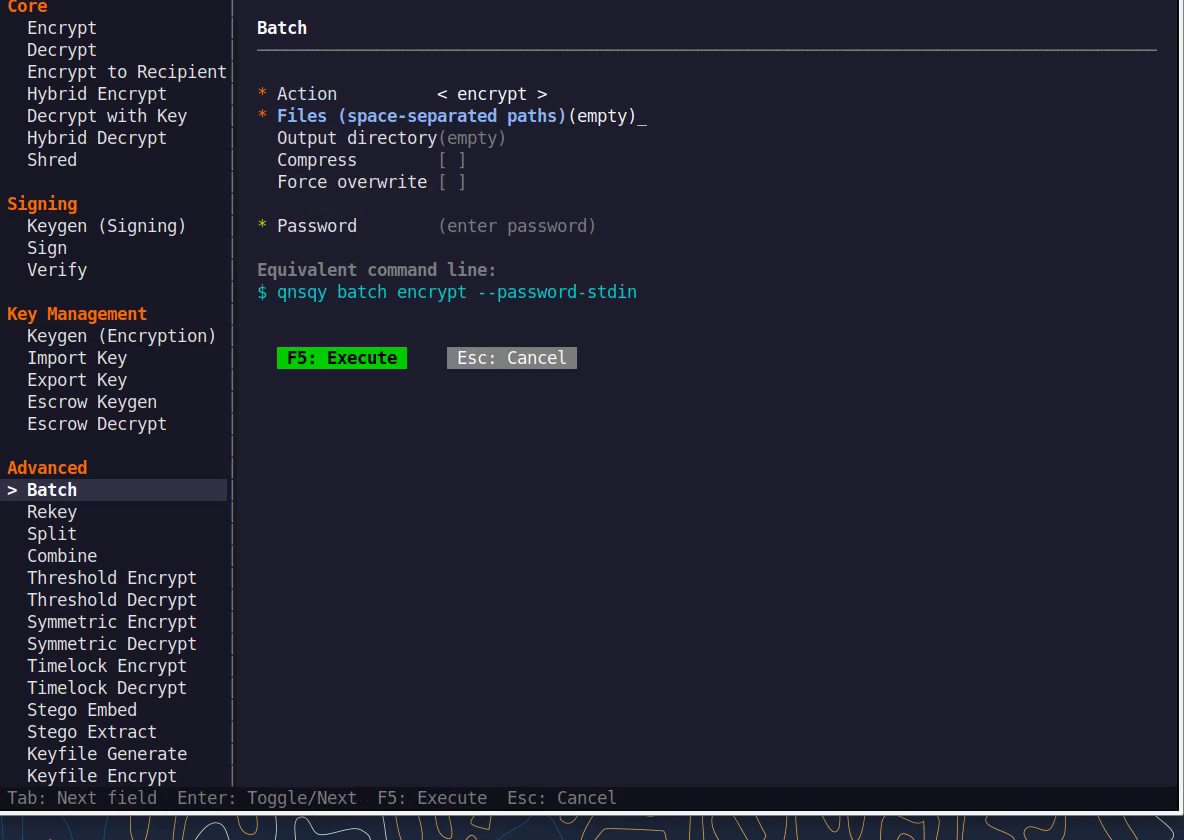Open Escrow Decrypt

point(97,423)
